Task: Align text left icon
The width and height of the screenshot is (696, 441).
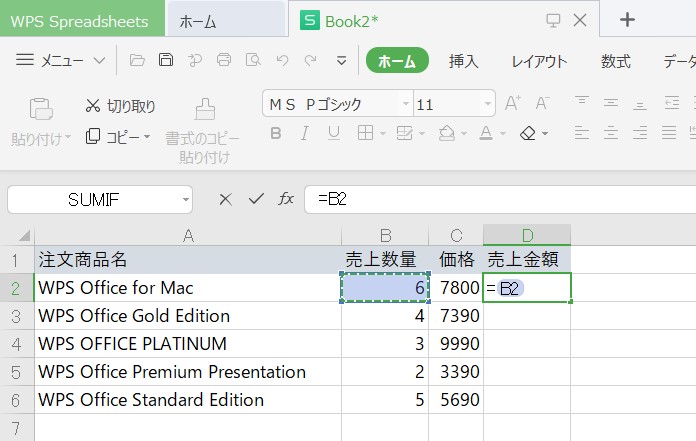Action: 581,133
